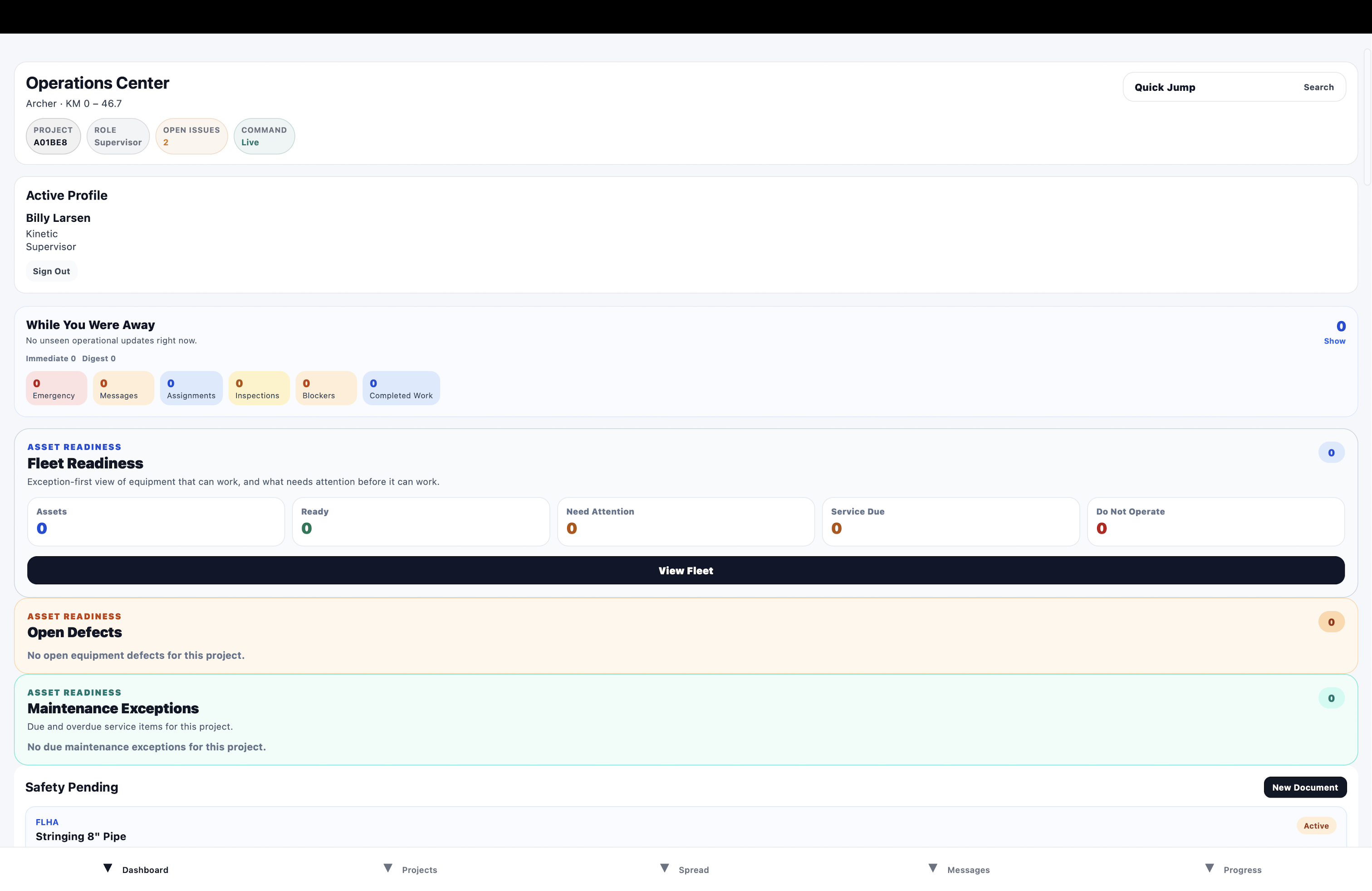Click the Digest 0 label
Screen dimensions: 1372x891
tap(98, 358)
